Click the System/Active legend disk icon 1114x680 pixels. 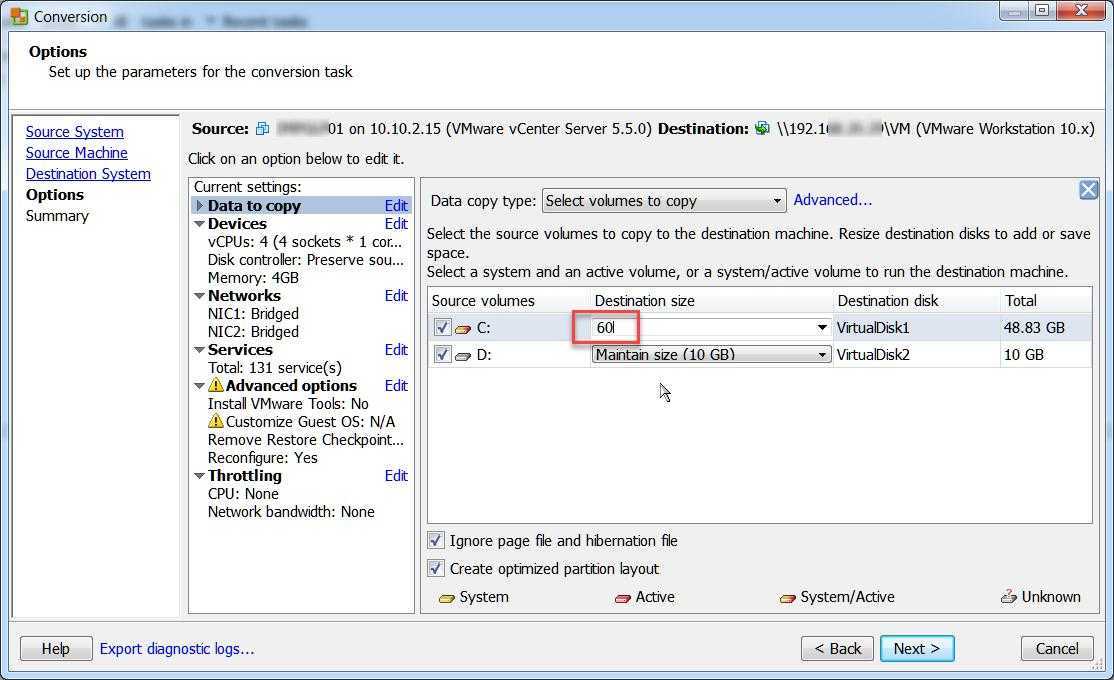pos(787,598)
